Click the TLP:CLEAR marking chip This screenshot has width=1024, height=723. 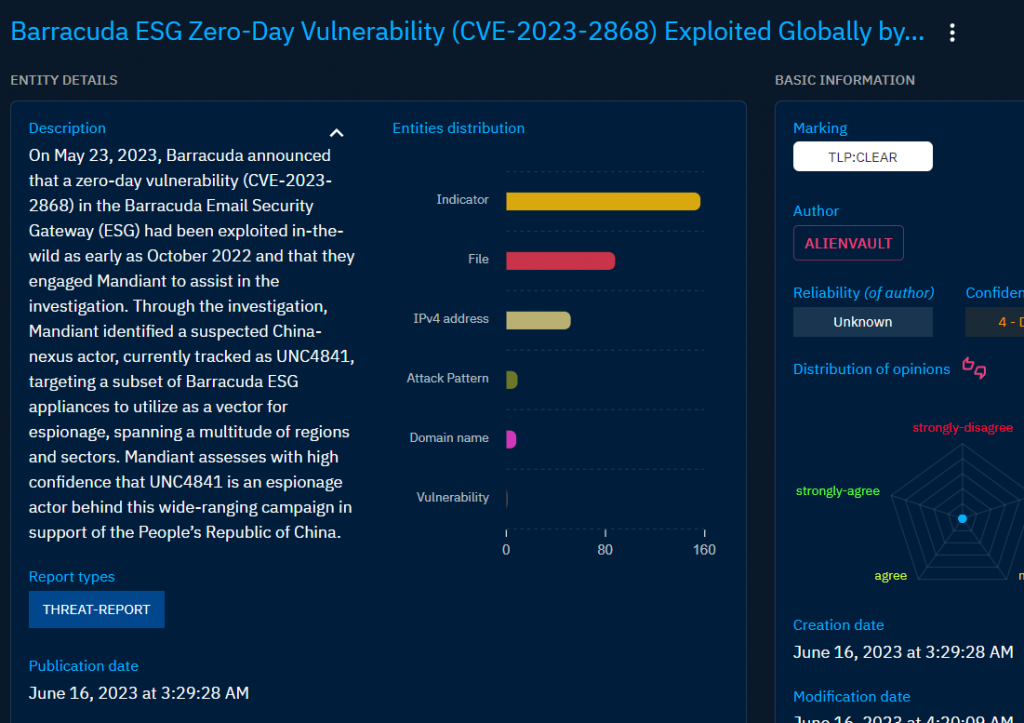click(x=862, y=157)
